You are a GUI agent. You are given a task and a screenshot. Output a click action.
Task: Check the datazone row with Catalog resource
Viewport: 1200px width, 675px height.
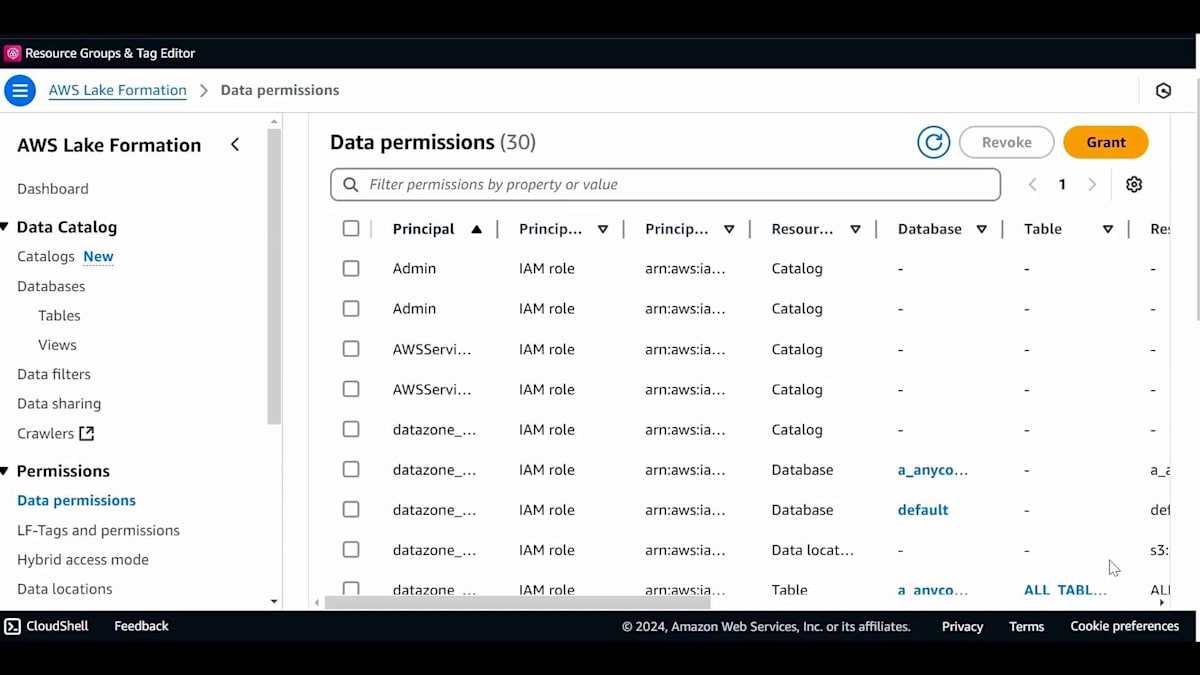(x=351, y=429)
